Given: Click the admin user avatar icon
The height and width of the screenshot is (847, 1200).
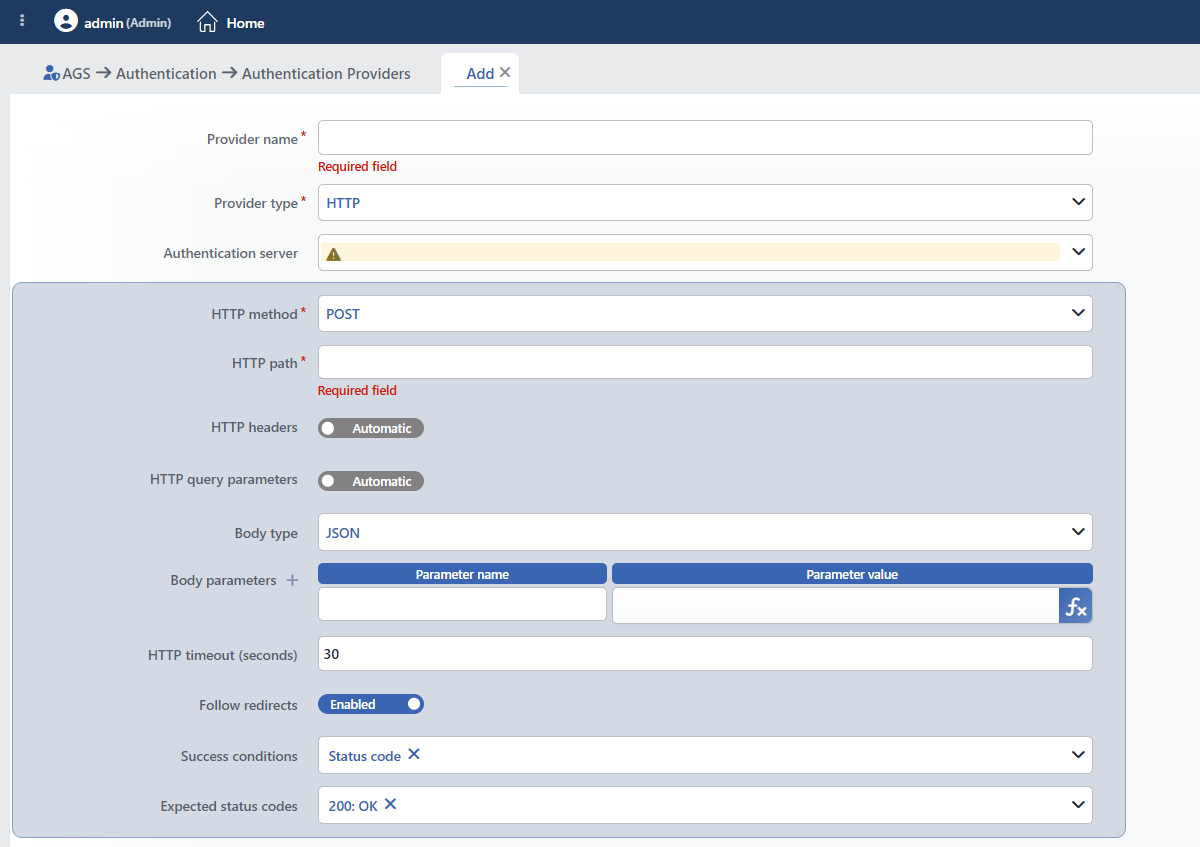Looking at the screenshot, I should pyautogui.click(x=66, y=21).
